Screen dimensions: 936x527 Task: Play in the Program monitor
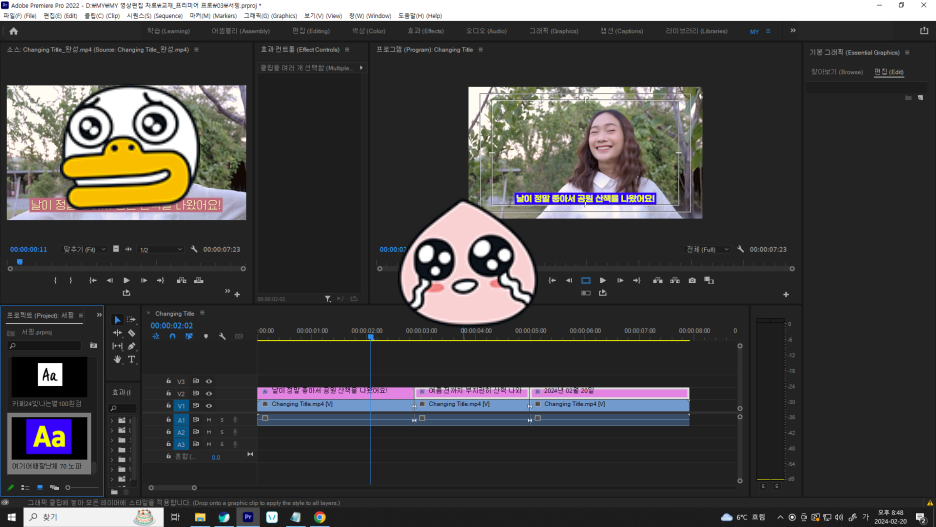[x=602, y=281]
